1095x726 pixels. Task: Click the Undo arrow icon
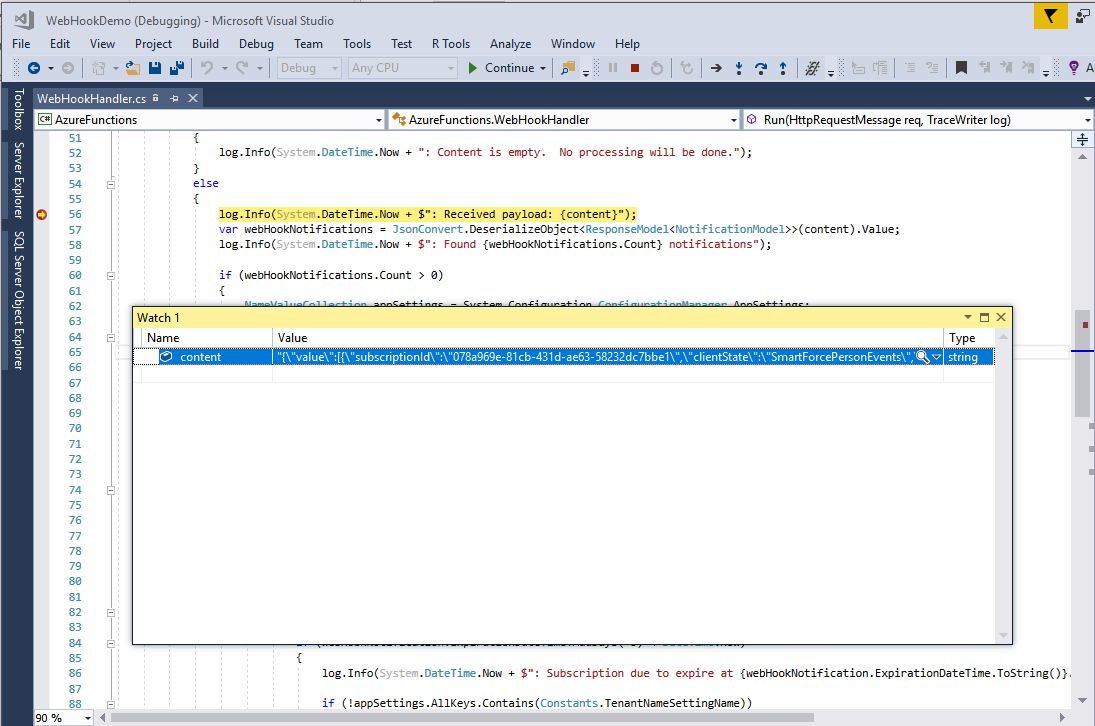click(x=207, y=68)
